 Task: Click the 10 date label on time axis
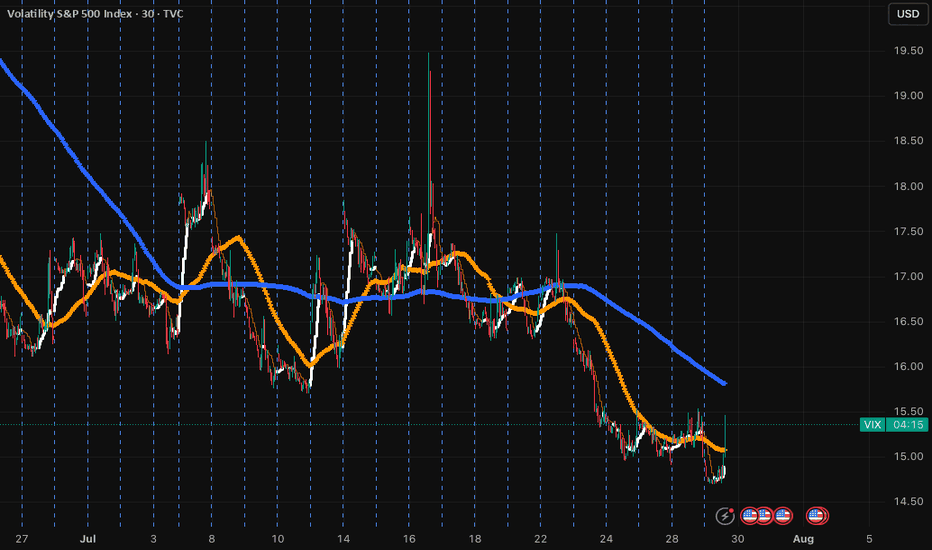(278, 539)
